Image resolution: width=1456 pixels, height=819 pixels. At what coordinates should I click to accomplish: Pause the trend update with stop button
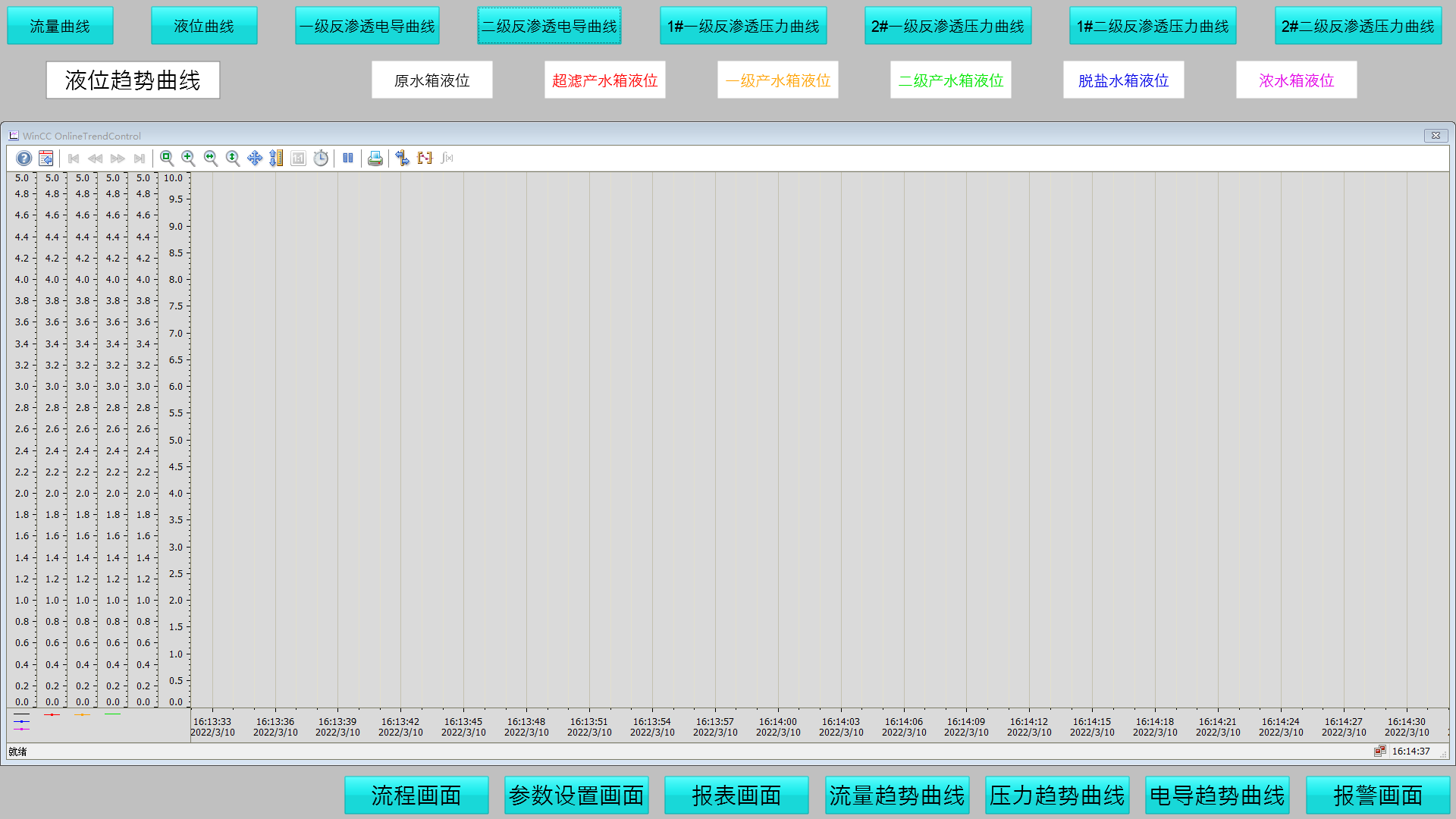[348, 158]
